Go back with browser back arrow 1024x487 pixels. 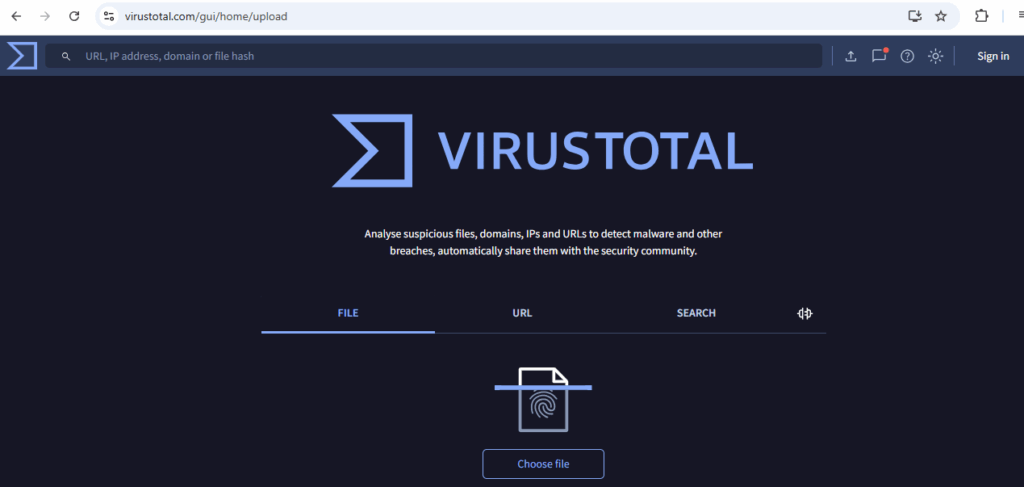click(16, 16)
